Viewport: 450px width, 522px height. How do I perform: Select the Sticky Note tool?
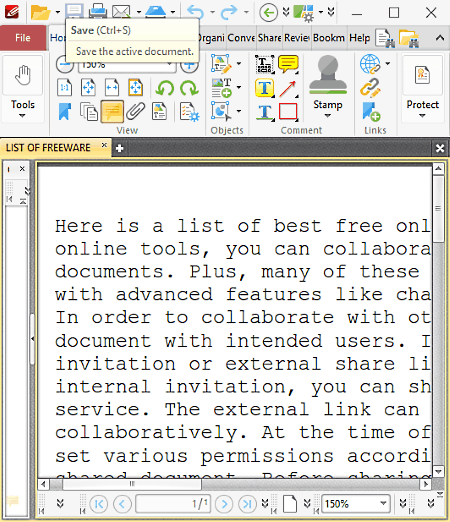[x=288, y=64]
